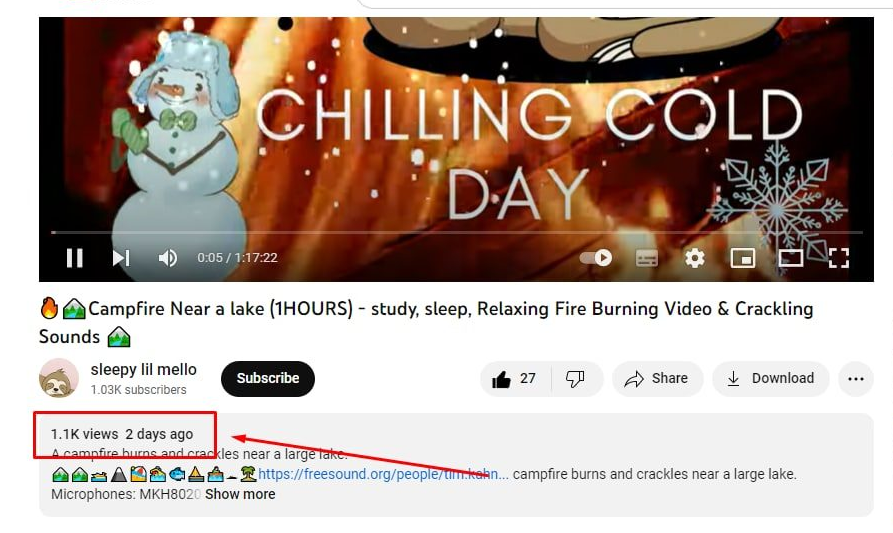Open the Share dialog
Viewport: 893px width, 533px height.
coord(657,379)
